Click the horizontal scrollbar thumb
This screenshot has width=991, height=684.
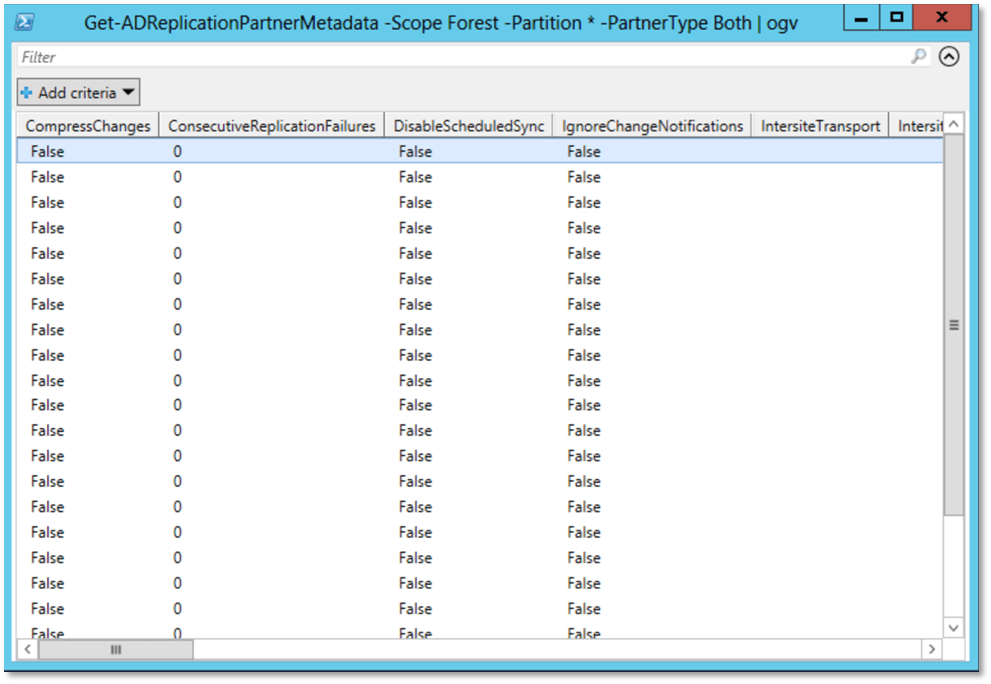tap(115, 650)
